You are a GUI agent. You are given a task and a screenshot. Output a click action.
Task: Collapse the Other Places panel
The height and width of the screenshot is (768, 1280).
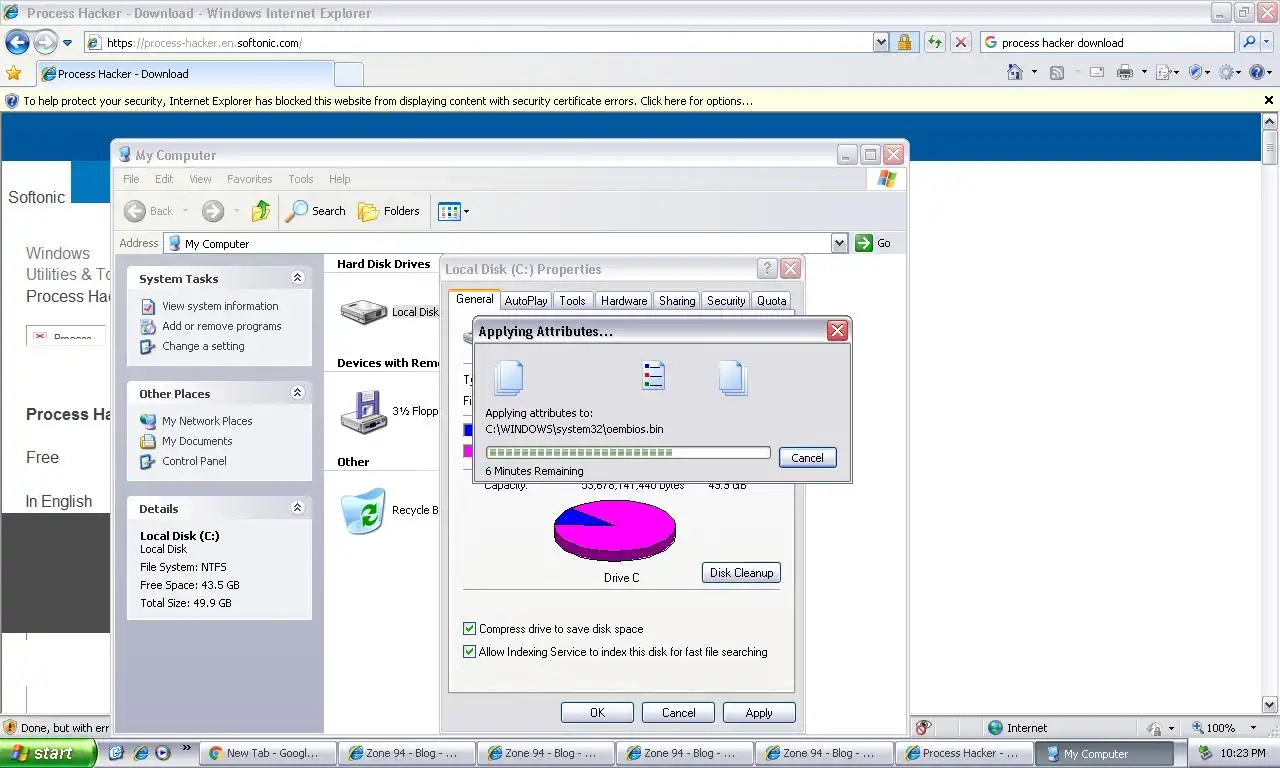click(x=297, y=393)
